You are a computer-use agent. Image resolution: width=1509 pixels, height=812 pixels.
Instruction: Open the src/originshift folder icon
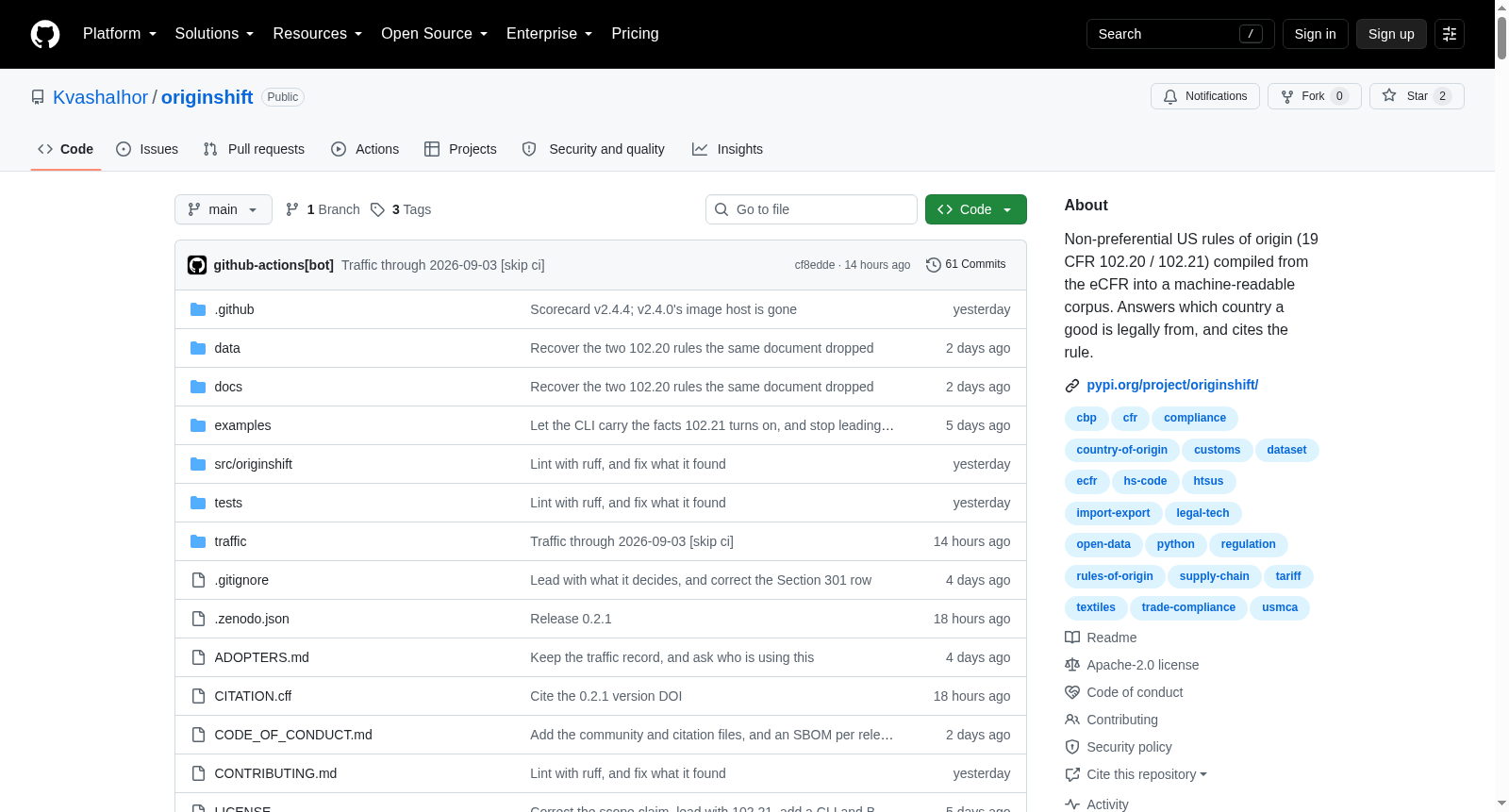(198, 464)
